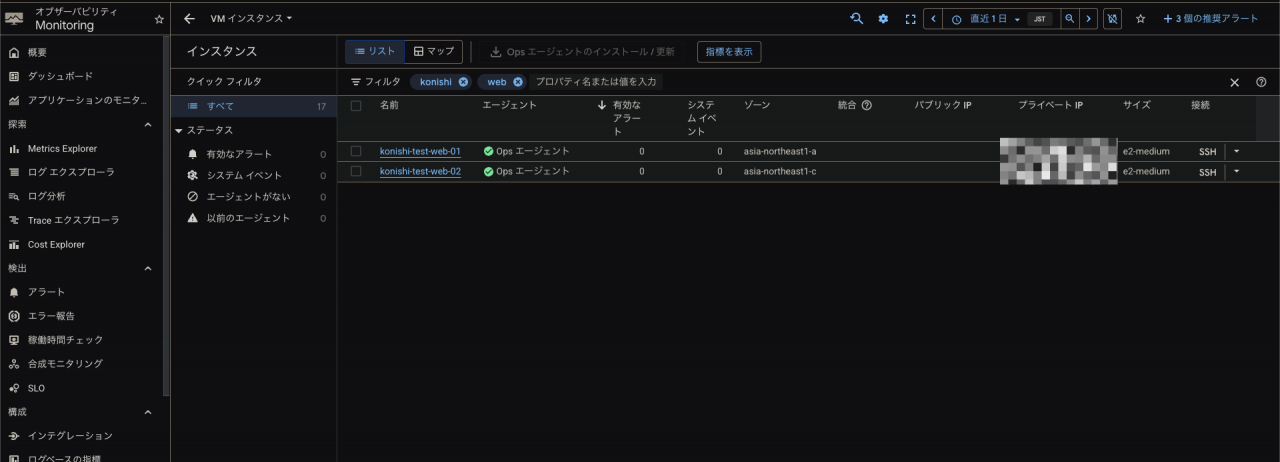Viewport: 1280px width, 462px height.
Task: Step the time range forward
Action: pyautogui.click(x=1088, y=19)
